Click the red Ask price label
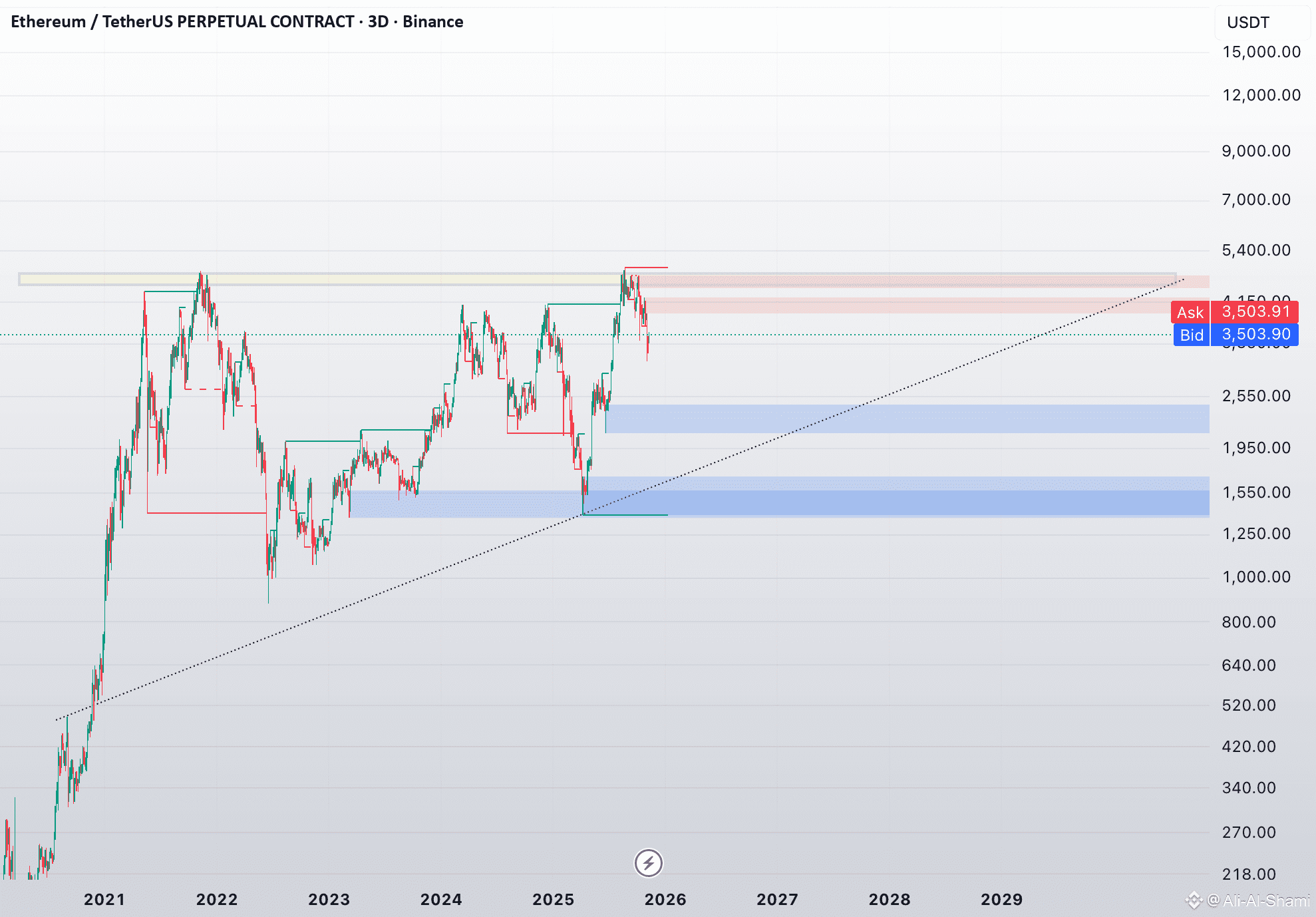 coord(1190,312)
